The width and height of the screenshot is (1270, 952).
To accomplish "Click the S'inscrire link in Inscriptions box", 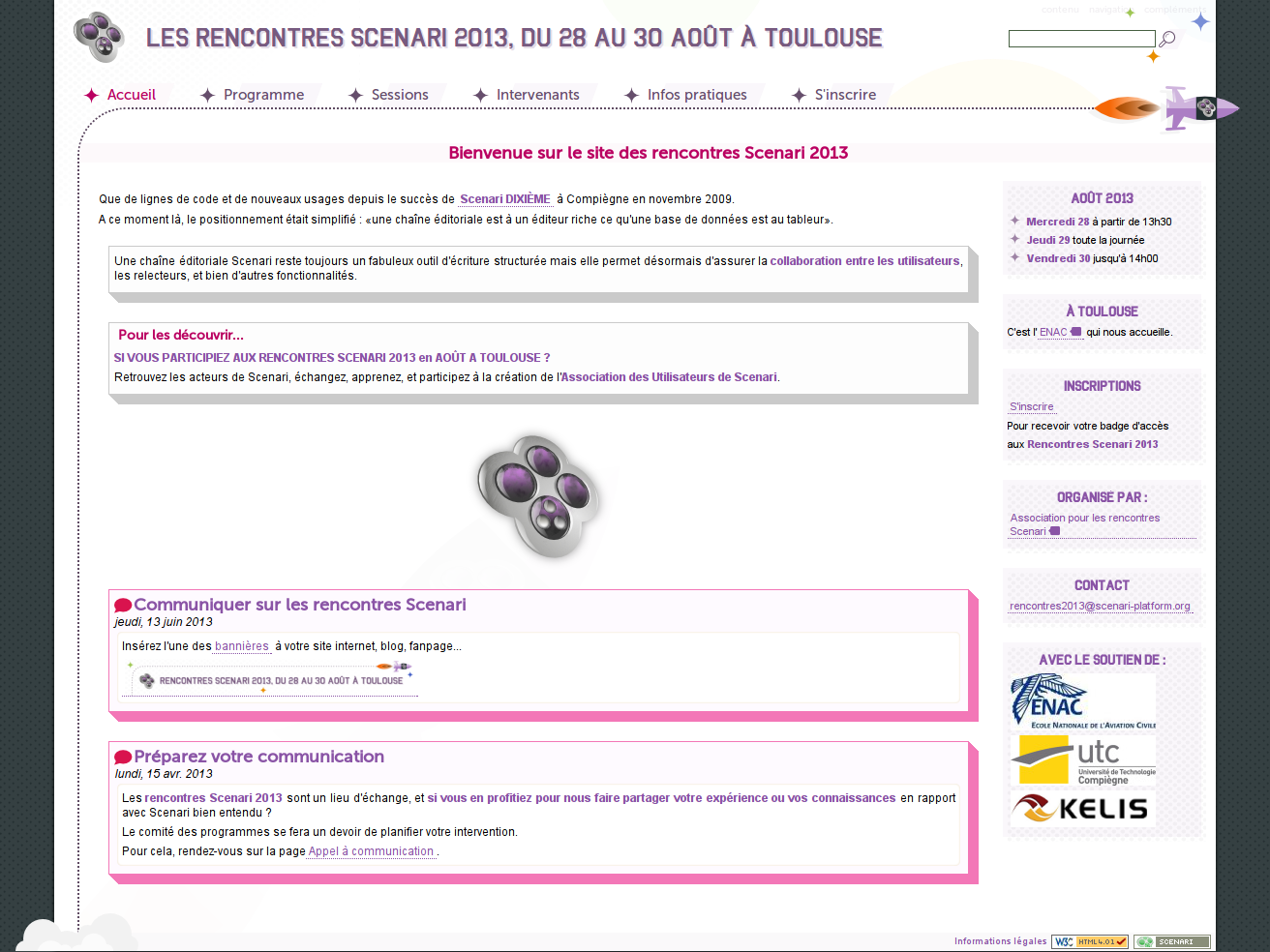I will [x=1032, y=406].
